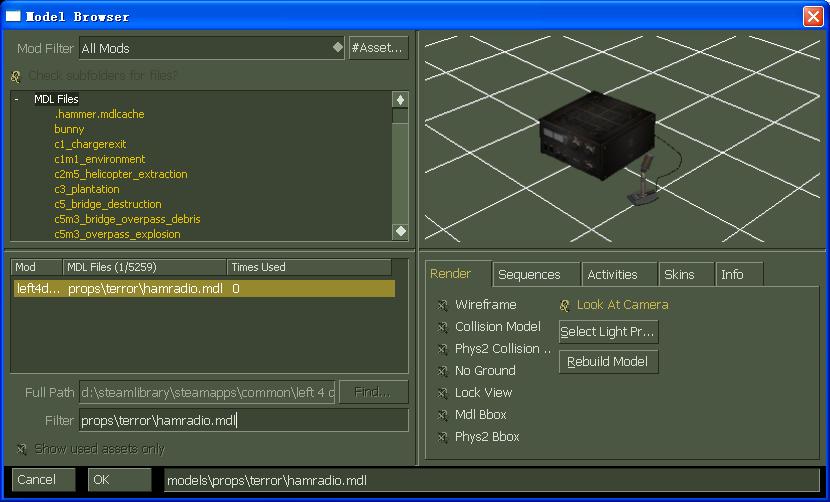This screenshot has width=830, height=502.
Task: Select the .hammer.mdlcache folder
Action: click(x=99, y=114)
